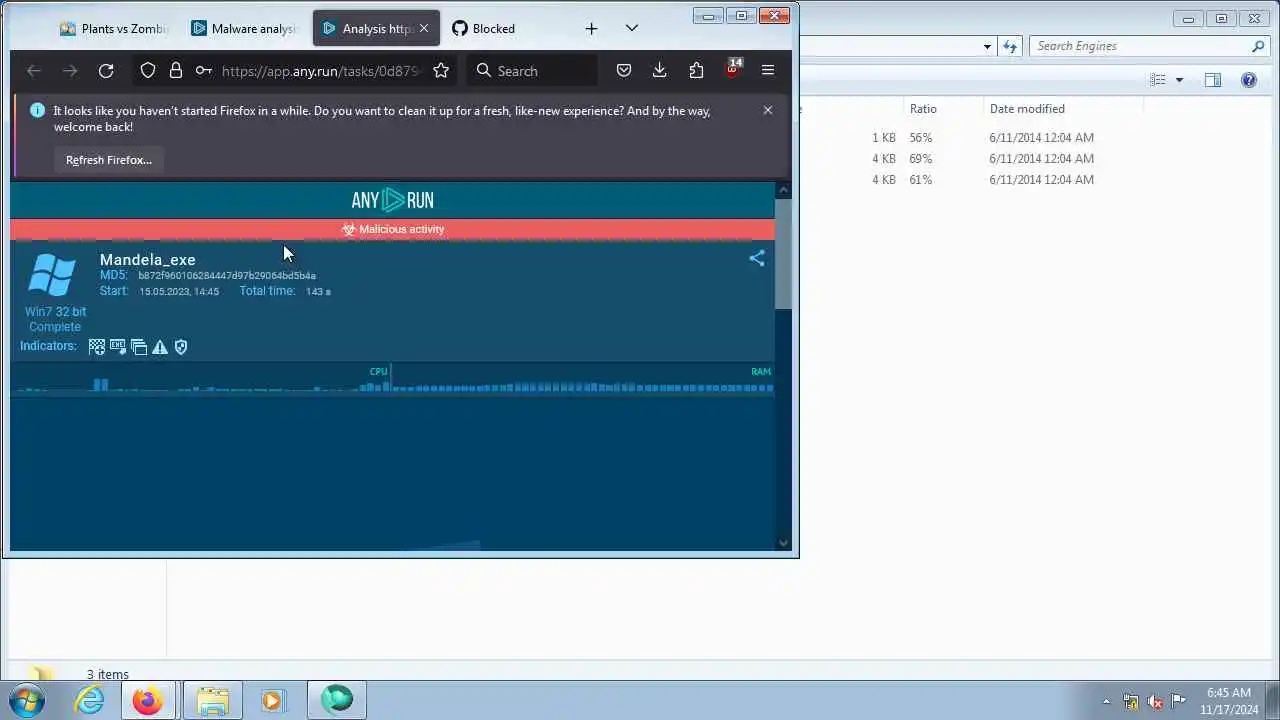
Task: Click the Explorer search magnifier icon
Action: pyautogui.click(x=1258, y=46)
